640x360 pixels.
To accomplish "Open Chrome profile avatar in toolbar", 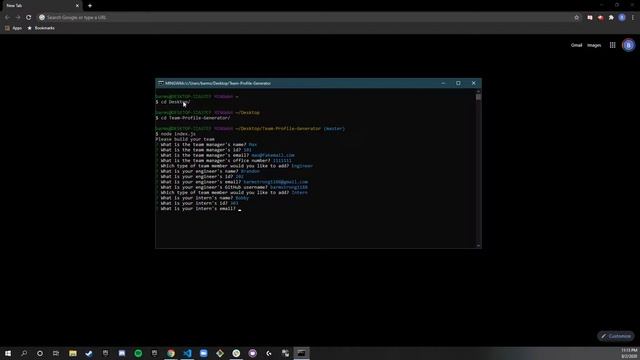I will click(x=622, y=18).
